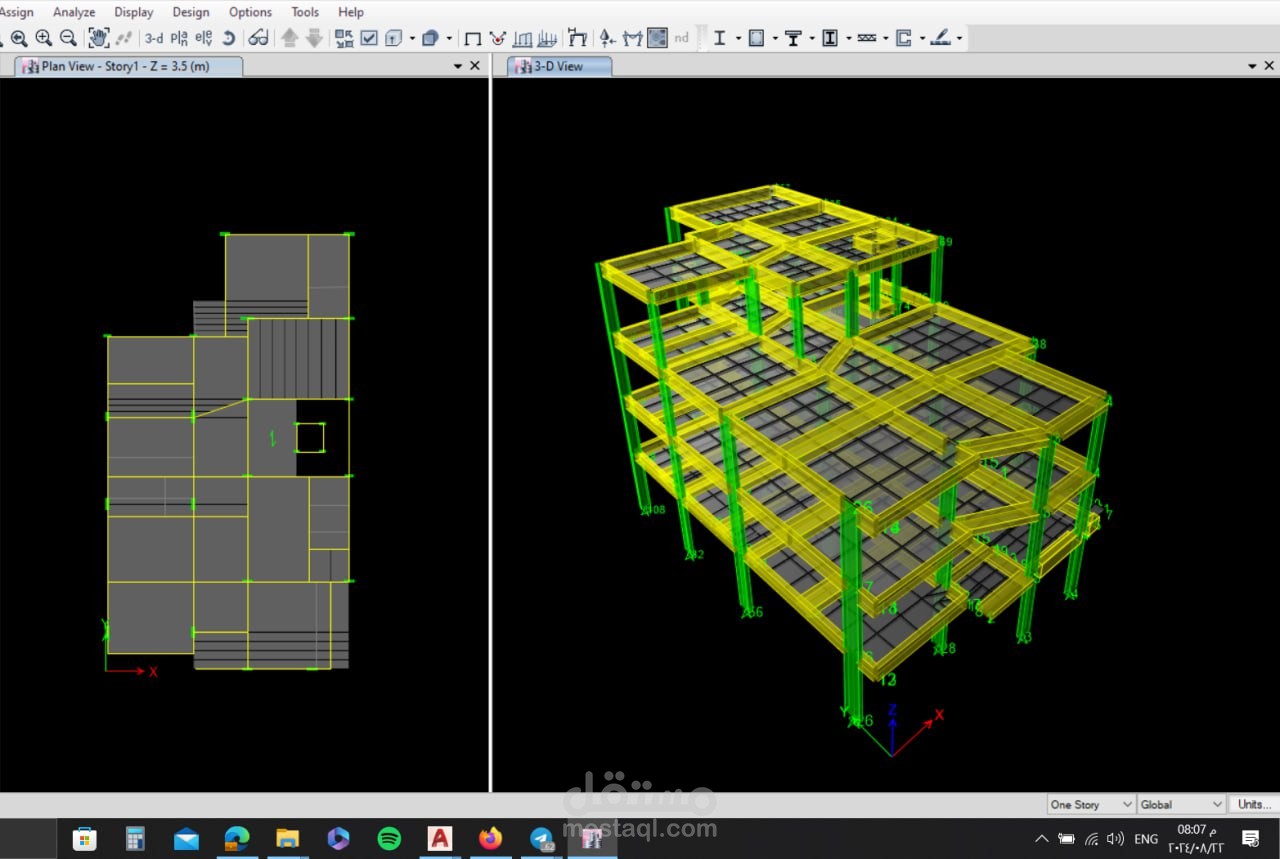1280x859 pixels.
Task: Click the 3D extrusion cube icon
Action: pyautogui.click(x=431, y=38)
